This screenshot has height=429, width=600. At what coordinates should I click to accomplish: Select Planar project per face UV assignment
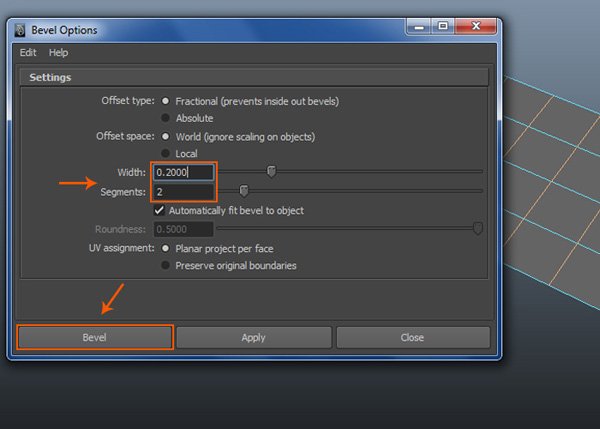tap(165, 248)
